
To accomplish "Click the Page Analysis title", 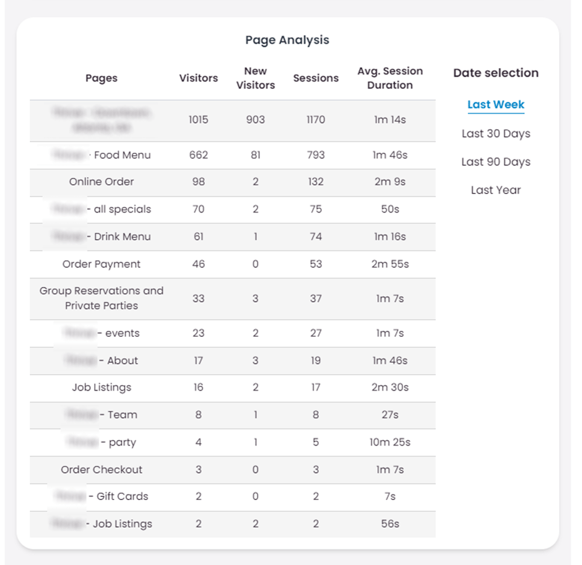I will [287, 40].
